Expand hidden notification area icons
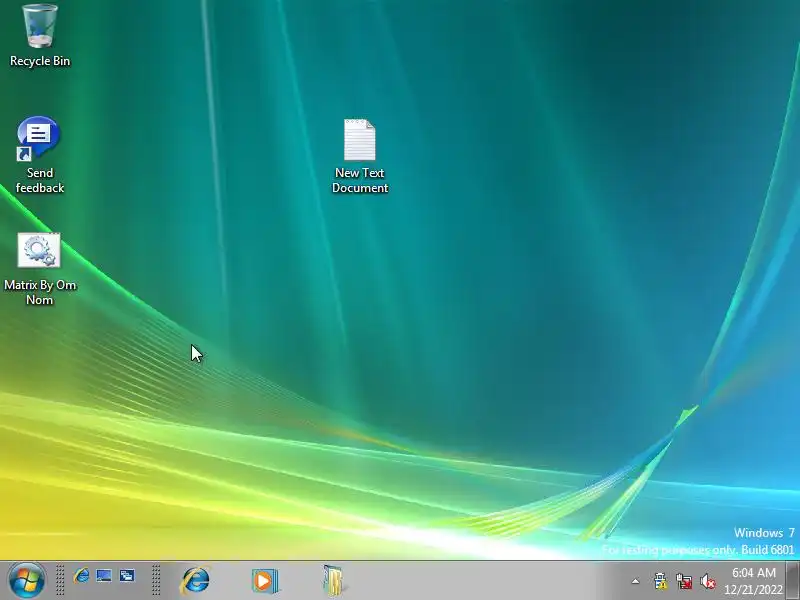Viewport: 800px width, 600px height. tap(635, 581)
